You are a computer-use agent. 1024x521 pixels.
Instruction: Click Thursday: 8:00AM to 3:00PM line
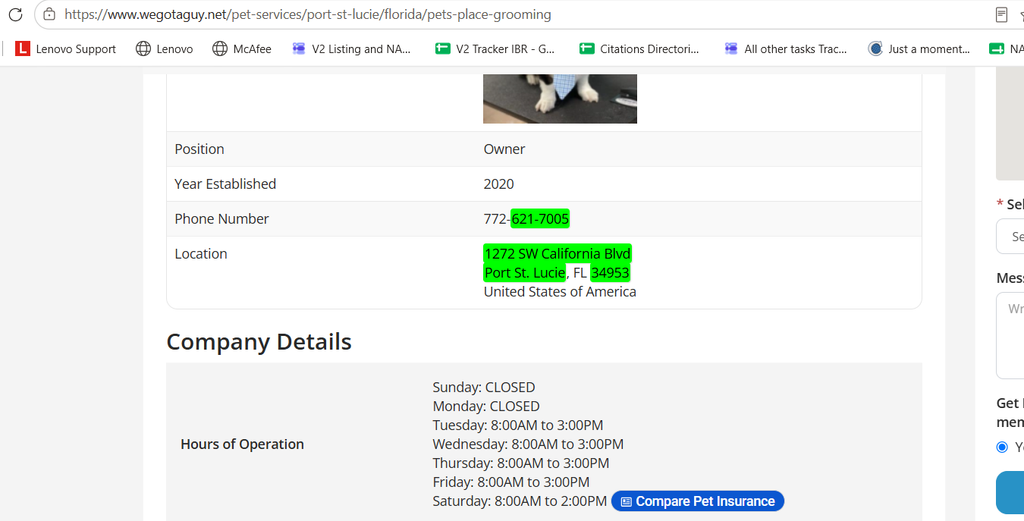point(520,463)
